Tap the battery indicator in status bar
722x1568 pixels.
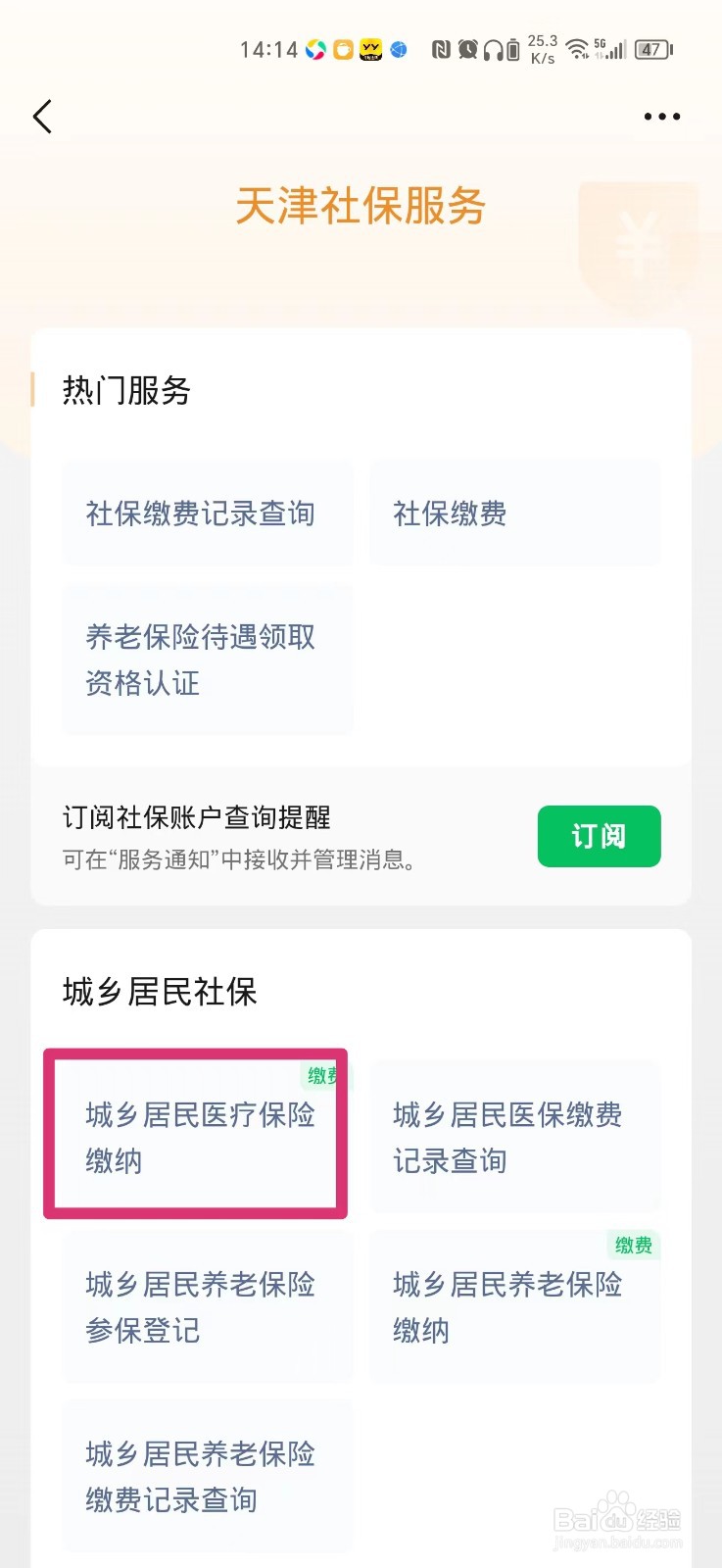653,49
